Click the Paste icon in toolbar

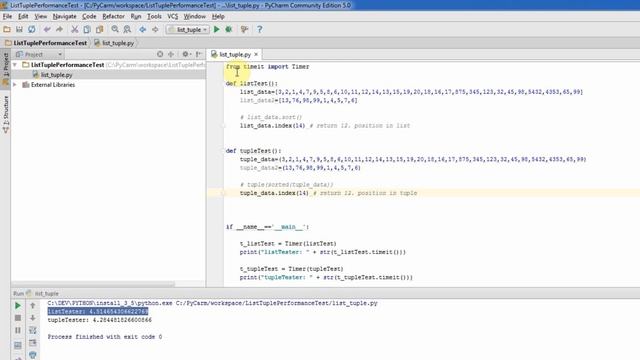click(x=100, y=29)
